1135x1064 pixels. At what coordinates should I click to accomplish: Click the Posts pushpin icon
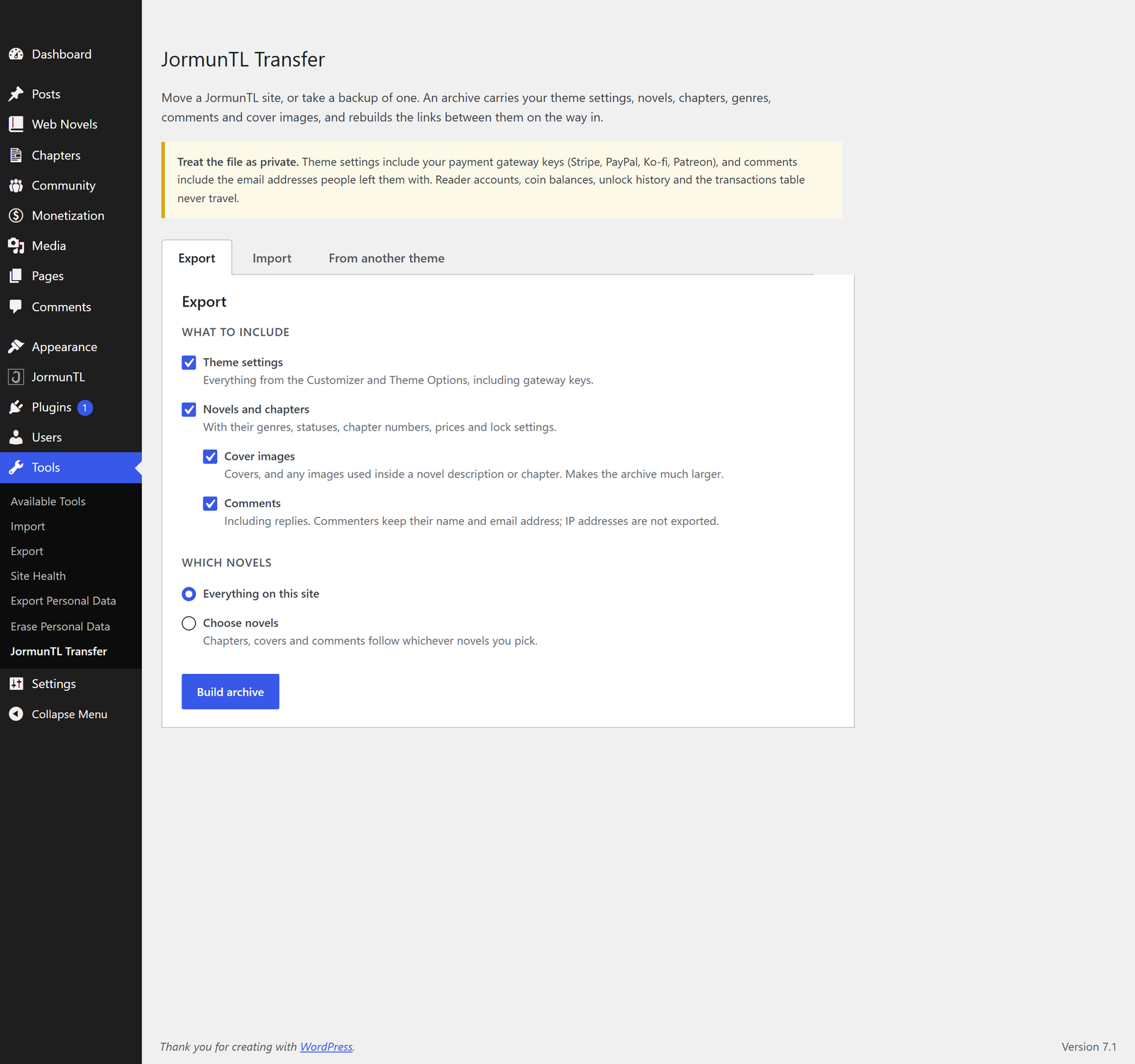[x=16, y=94]
